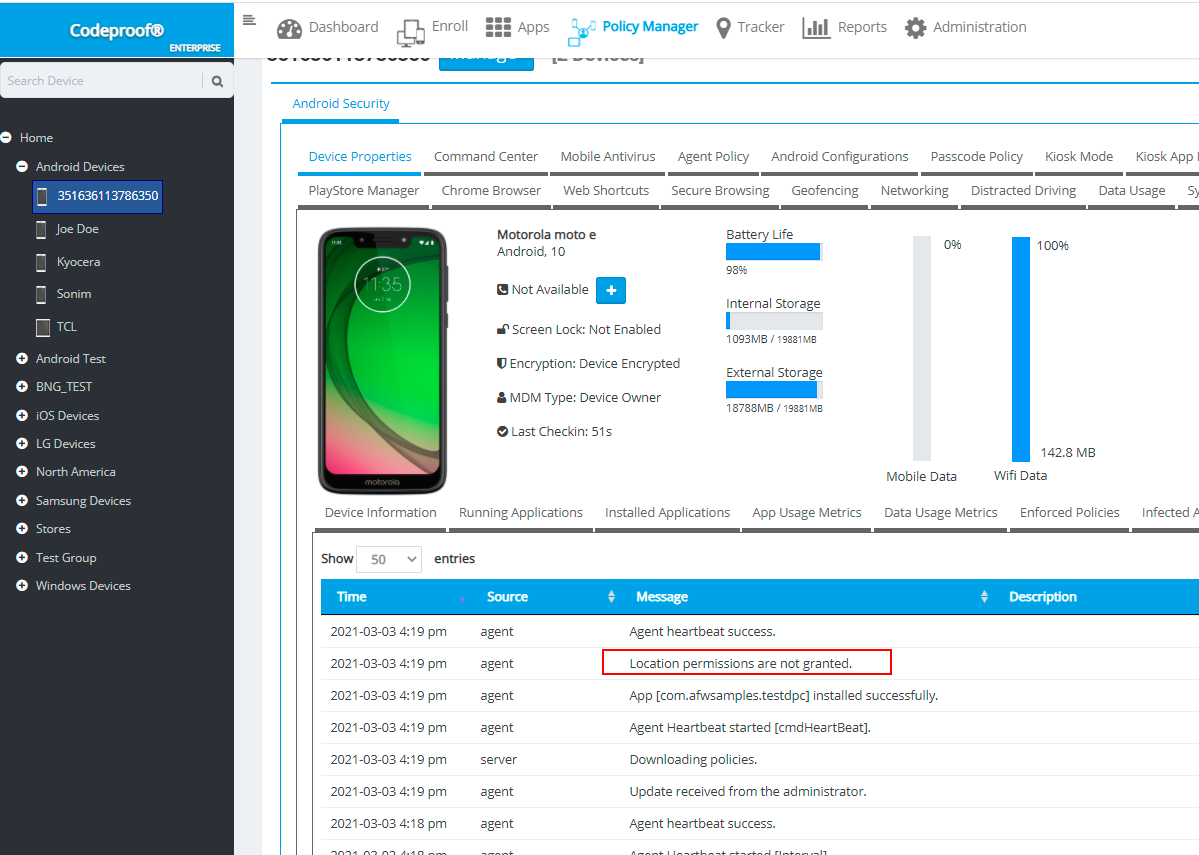Sort the table by Source column arrows

click(611, 597)
